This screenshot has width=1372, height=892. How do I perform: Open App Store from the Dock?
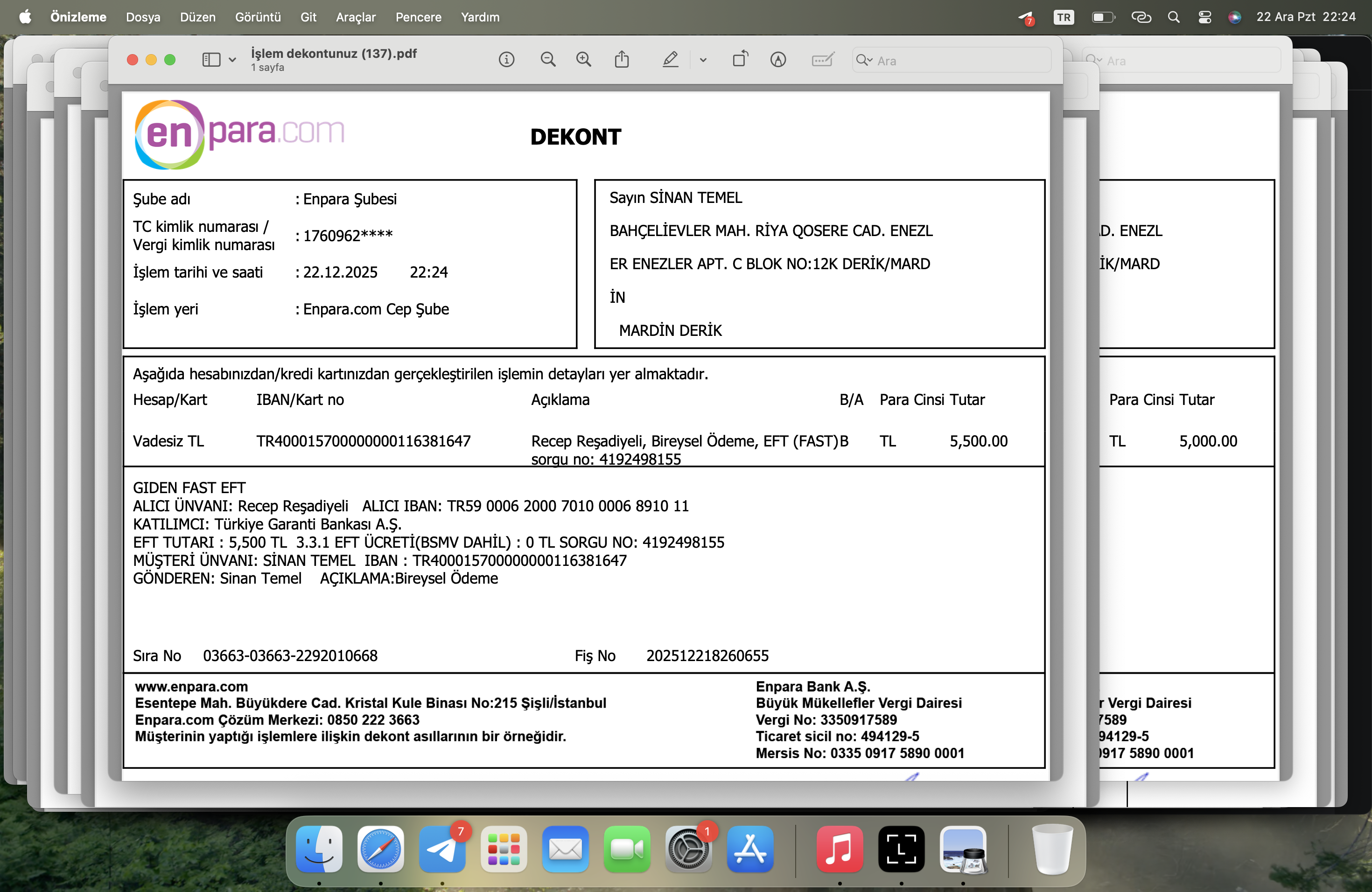750,849
